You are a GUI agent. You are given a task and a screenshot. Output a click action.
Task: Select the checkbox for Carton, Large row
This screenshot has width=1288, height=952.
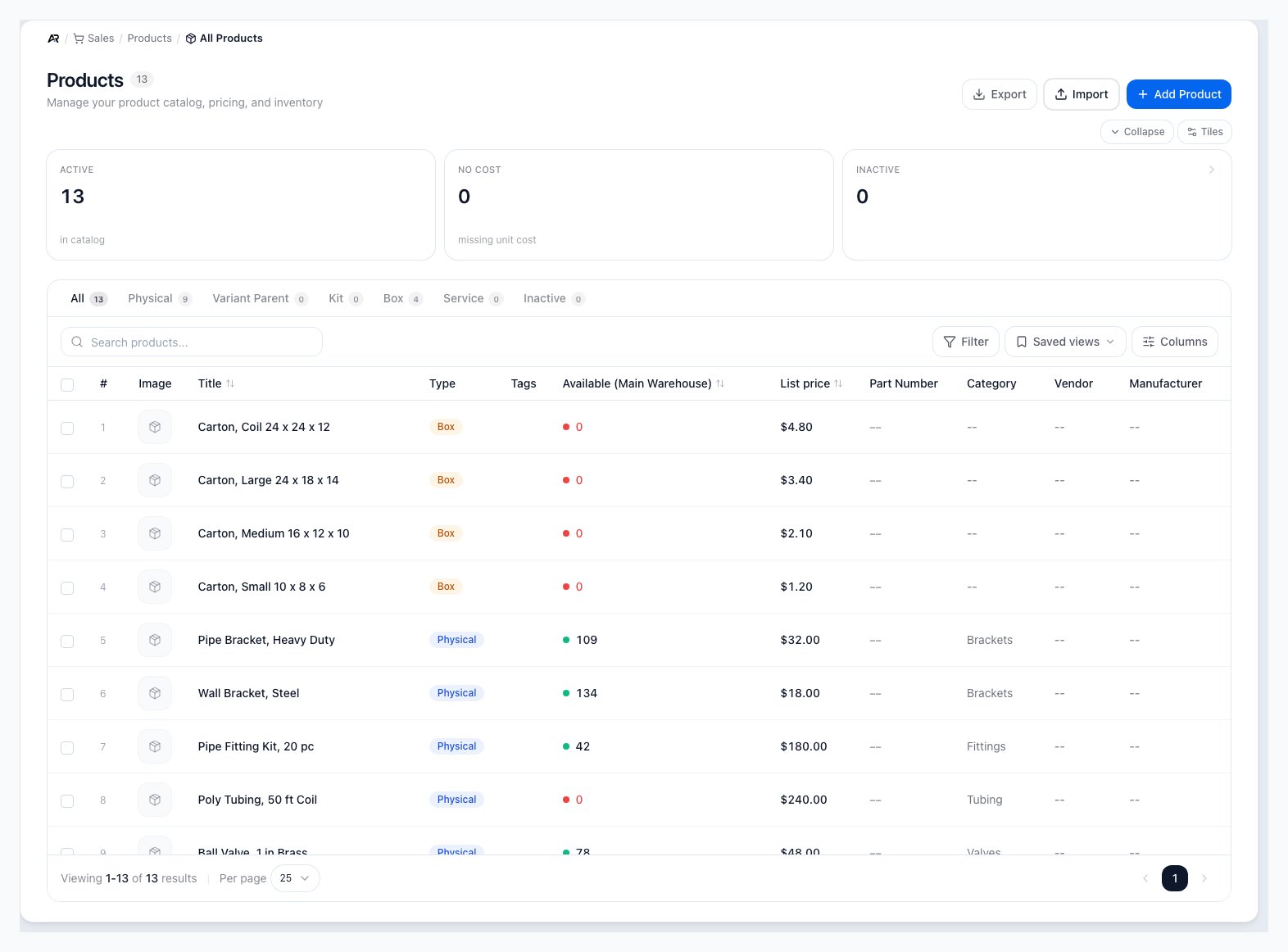[x=67, y=482]
